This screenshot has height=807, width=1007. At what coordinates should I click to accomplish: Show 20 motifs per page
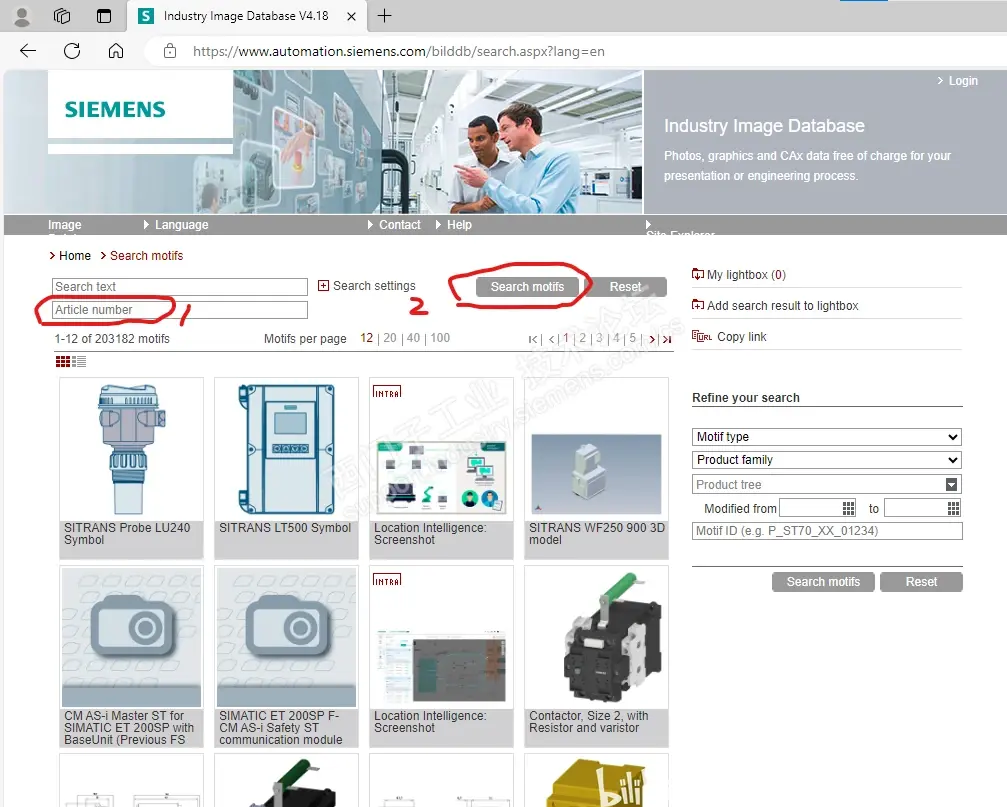(390, 338)
